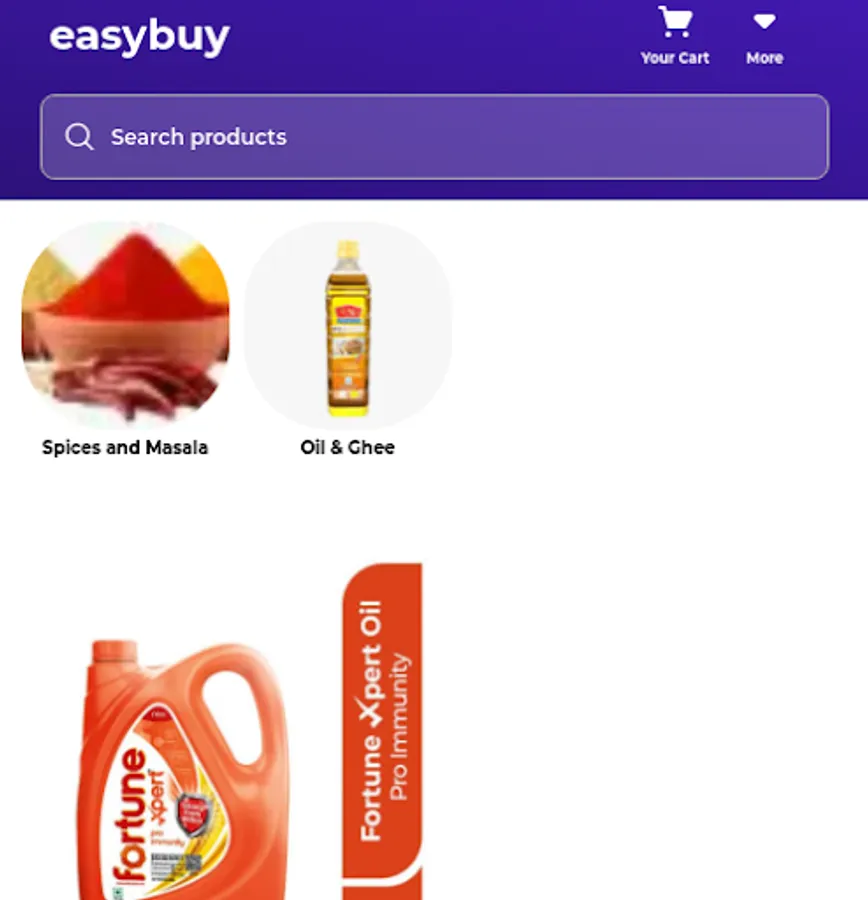
Task: Select the Your Cart label
Action: click(x=675, y=58)
